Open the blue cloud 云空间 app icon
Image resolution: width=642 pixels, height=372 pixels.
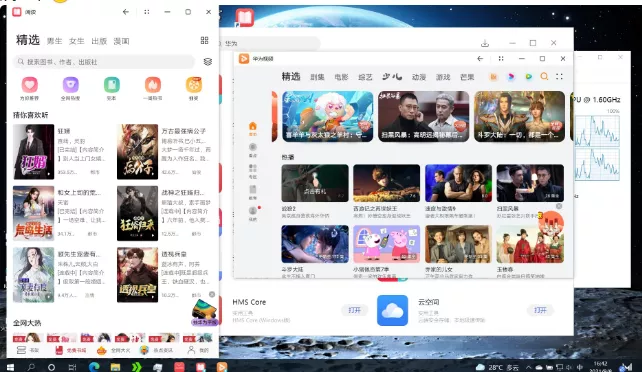coord(392,310)
